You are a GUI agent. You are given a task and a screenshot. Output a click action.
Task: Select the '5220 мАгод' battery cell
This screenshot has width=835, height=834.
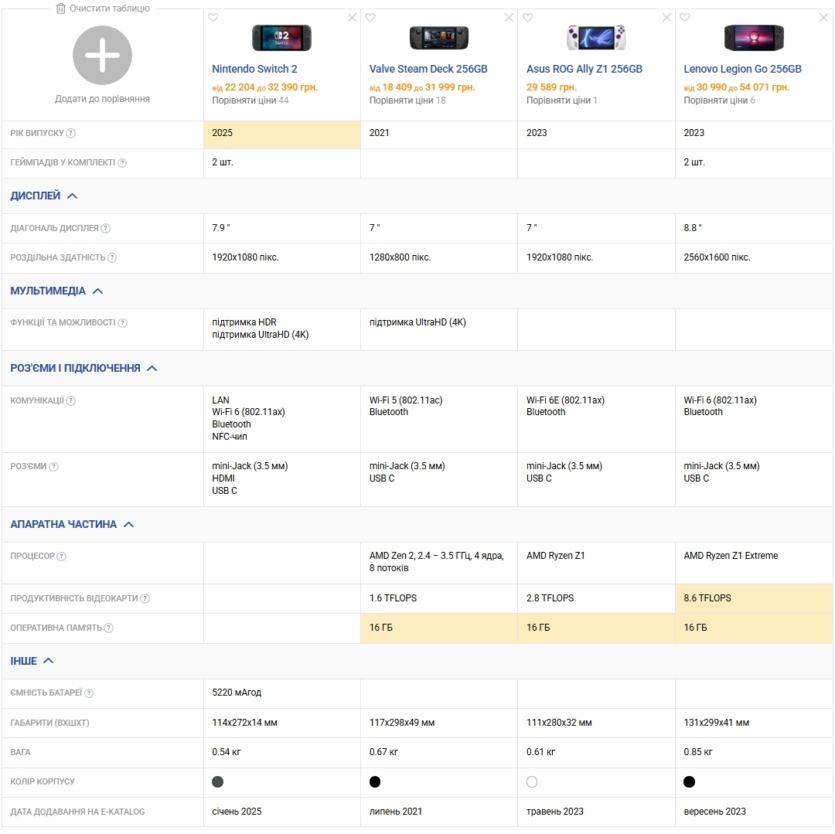282,693
